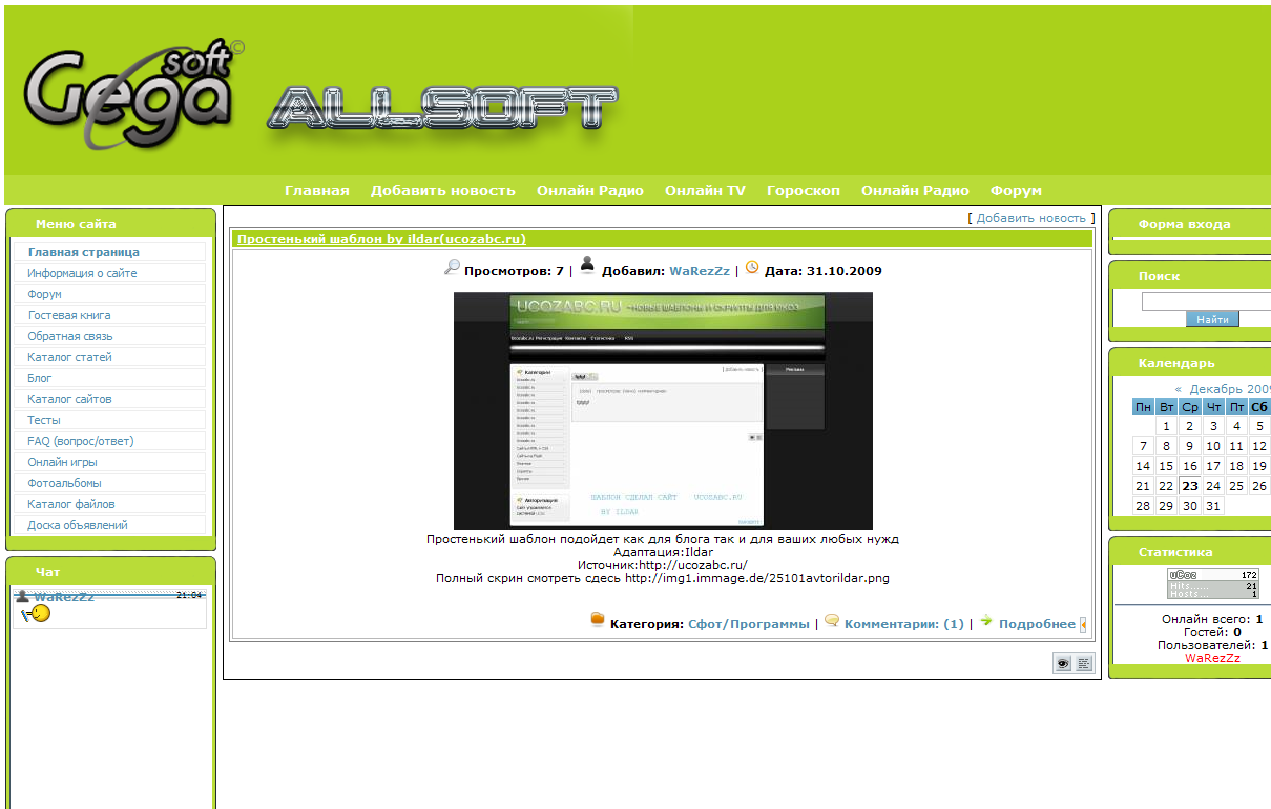
Task: Click the small orange arrow after Подробнее
Action: tap(1083, 625)
